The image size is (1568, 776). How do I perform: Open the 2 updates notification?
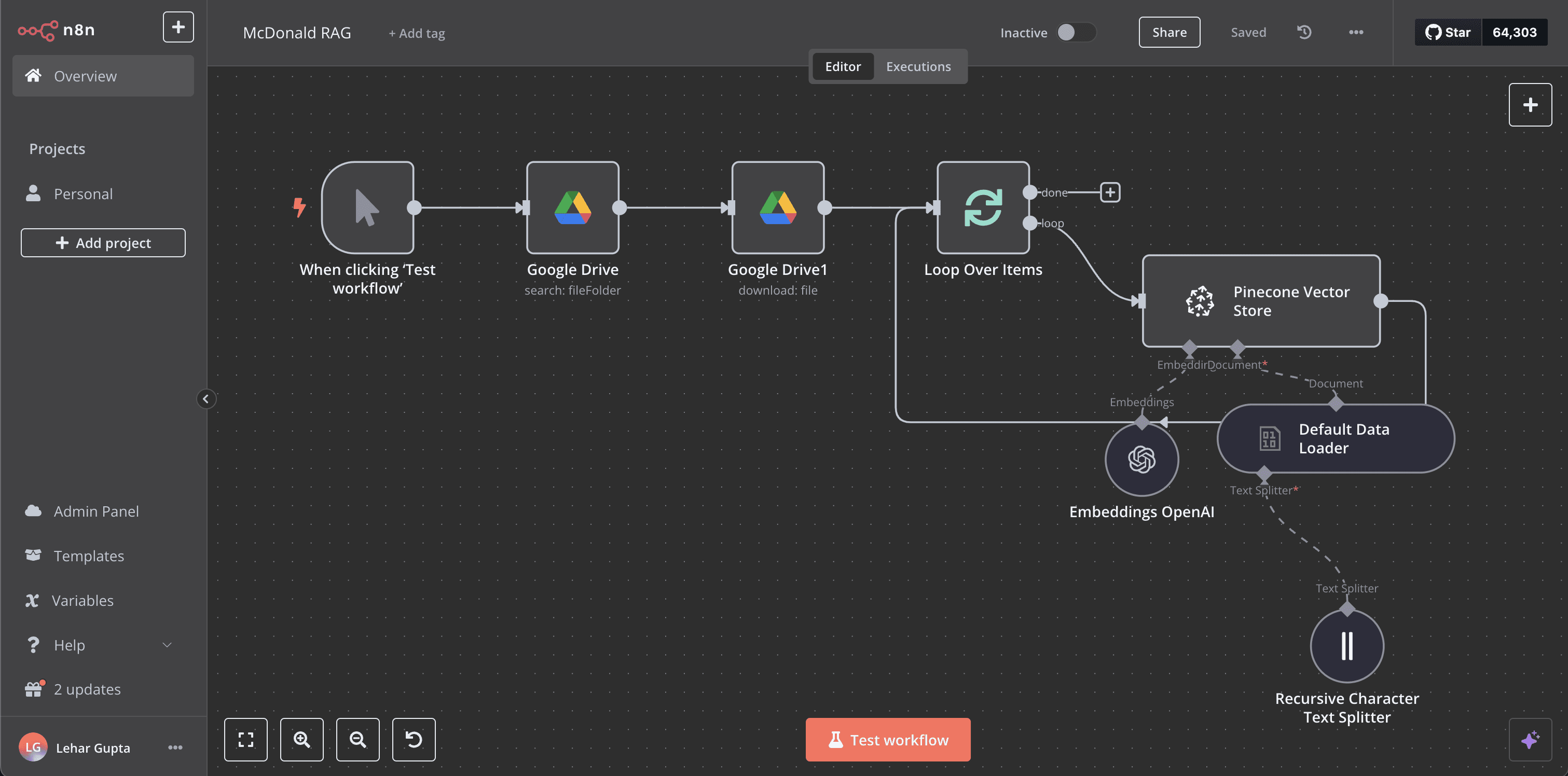(103, 689)
